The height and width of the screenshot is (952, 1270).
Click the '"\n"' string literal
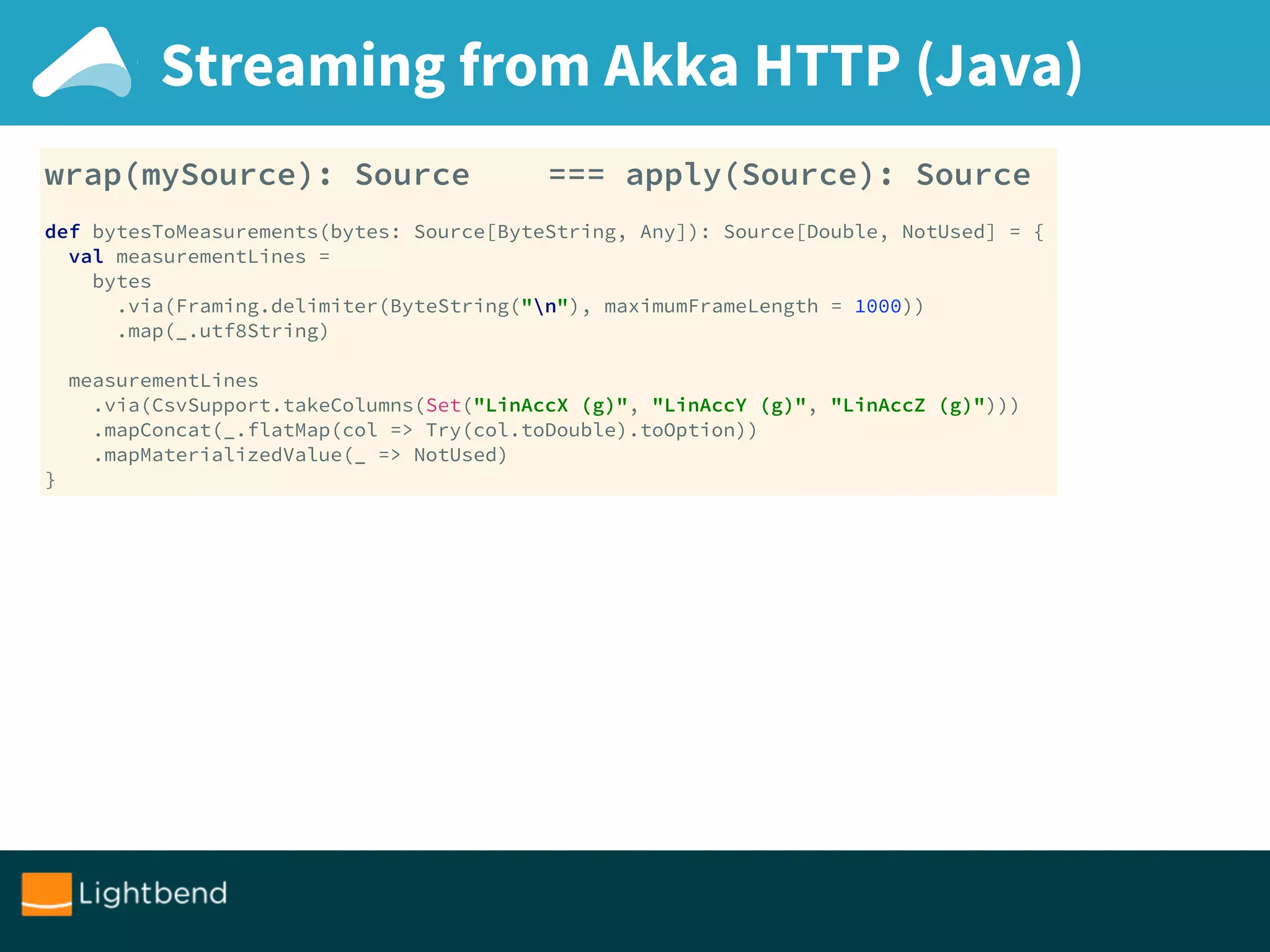pos(545,306)
